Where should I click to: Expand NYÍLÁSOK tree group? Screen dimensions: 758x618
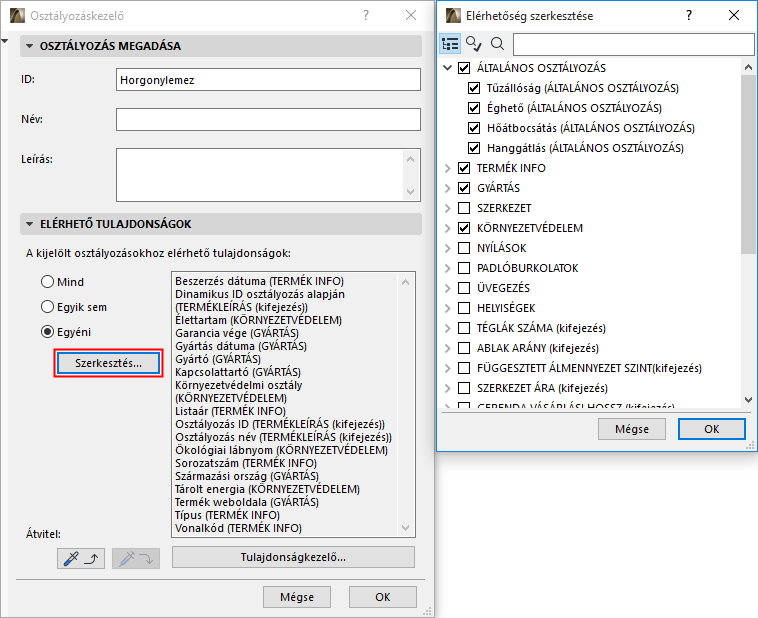click(448, 248)
